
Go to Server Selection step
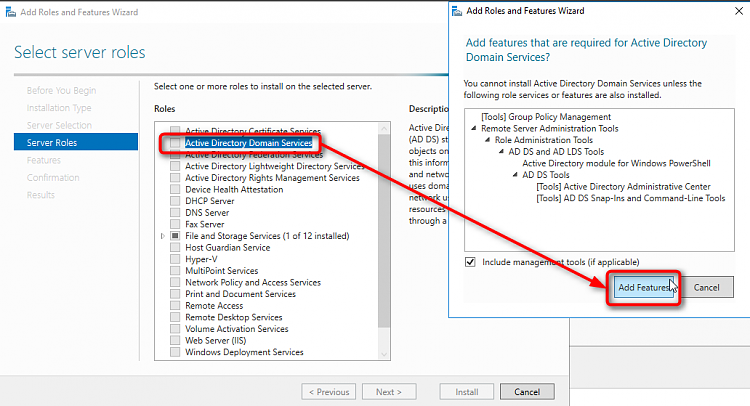pos(59,125)
